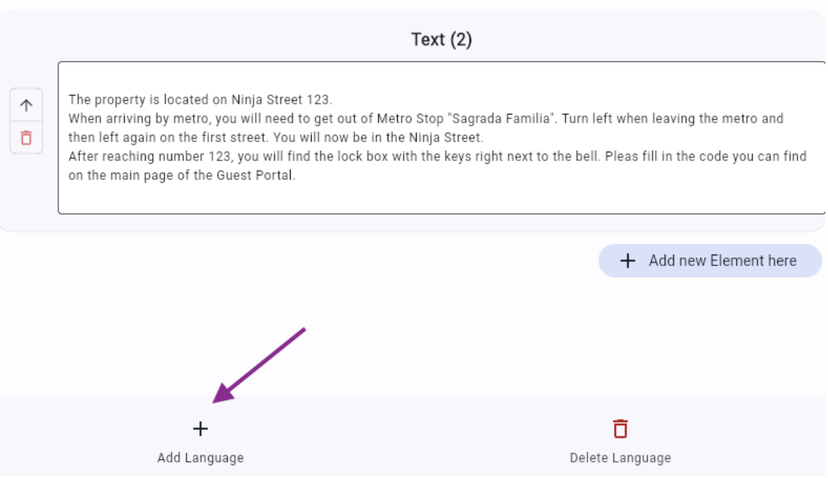This screenshot has width=828, height=478.
Task: Select the Text (2) heading
Action: coord(441,40)
